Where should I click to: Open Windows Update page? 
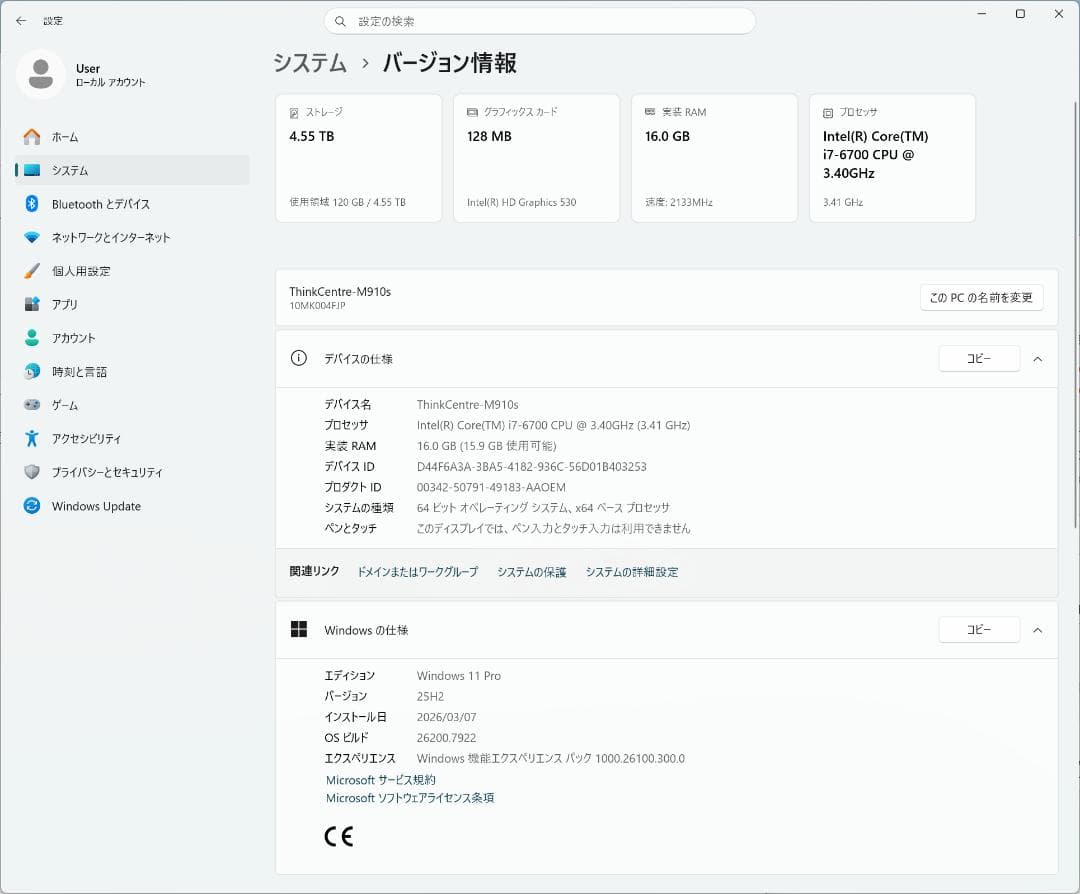coord(132,506)
